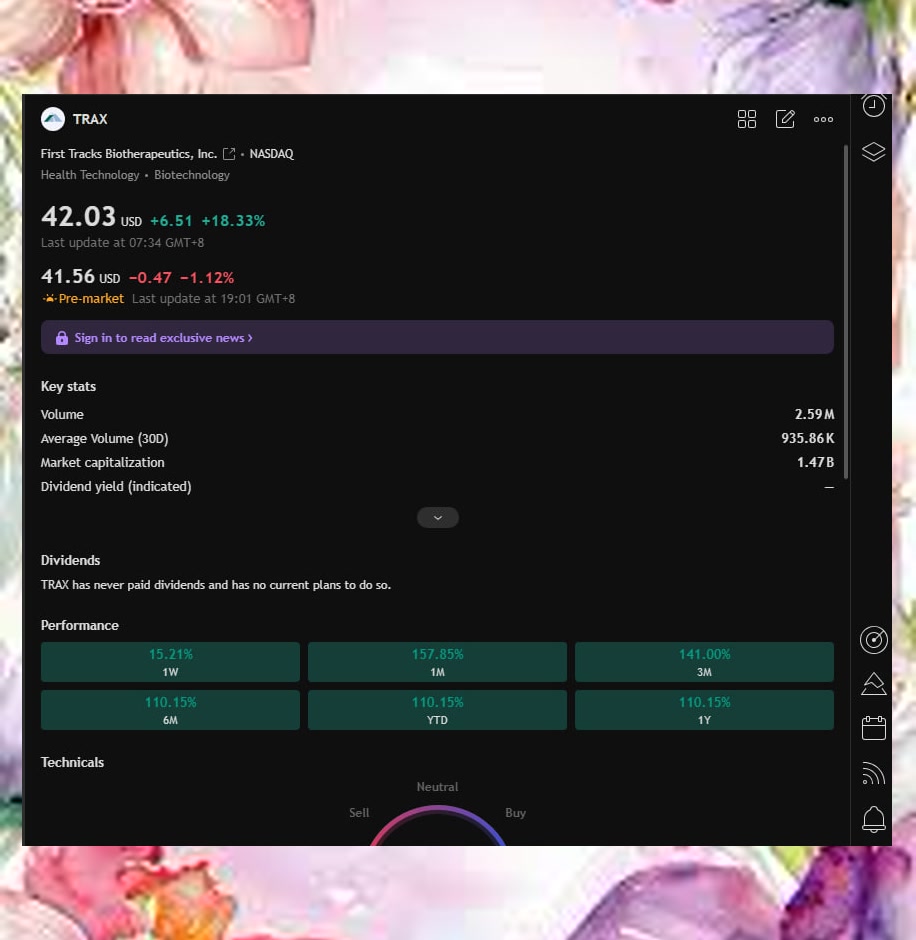The width and height of the screenshot is (916, 940).
Task: Click the Technicals section heading
Action: click(73, 762)
